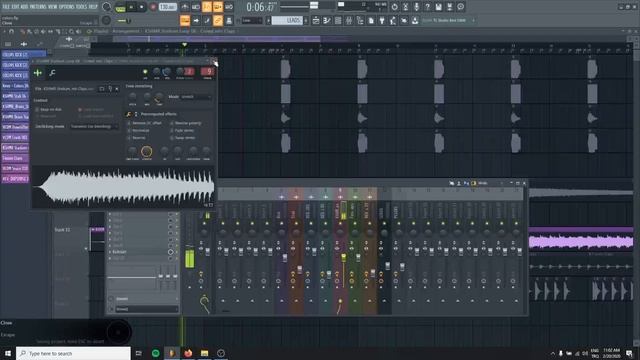
Task: Open the snap 'Line' dropdown
Action: pos(252,20)
